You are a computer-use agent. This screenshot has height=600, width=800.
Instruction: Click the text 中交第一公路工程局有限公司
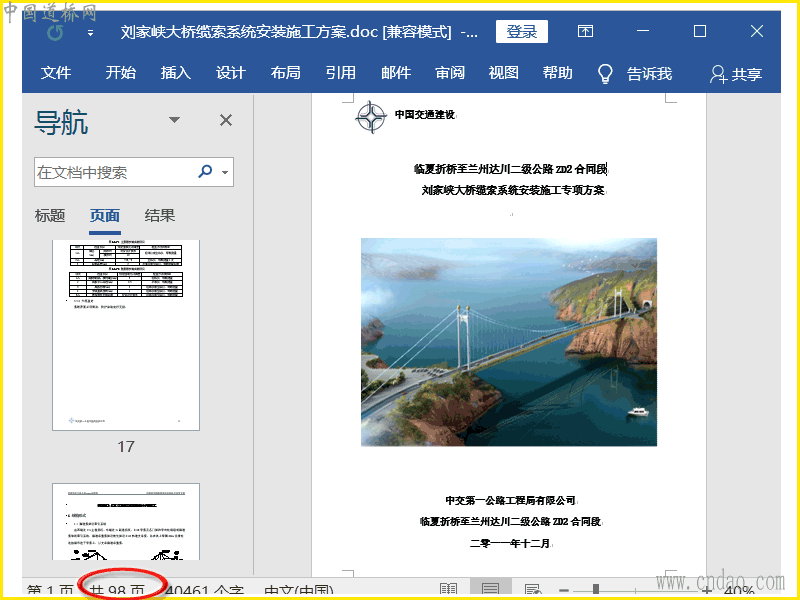511,501
